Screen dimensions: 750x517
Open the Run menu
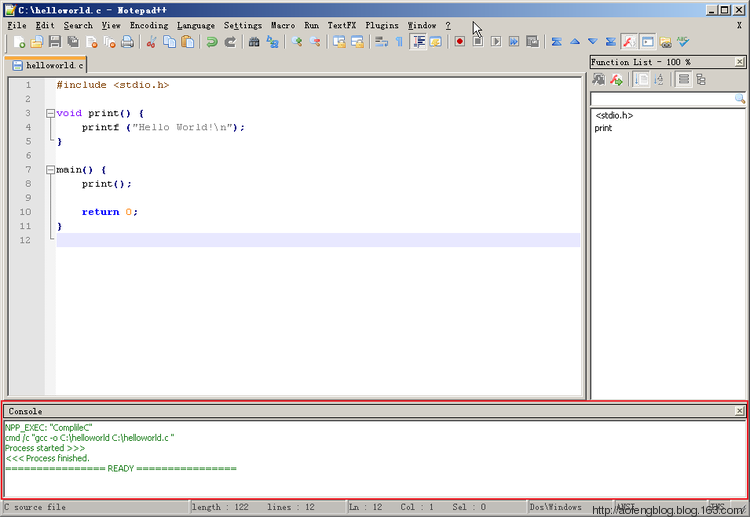pos(311,25)
